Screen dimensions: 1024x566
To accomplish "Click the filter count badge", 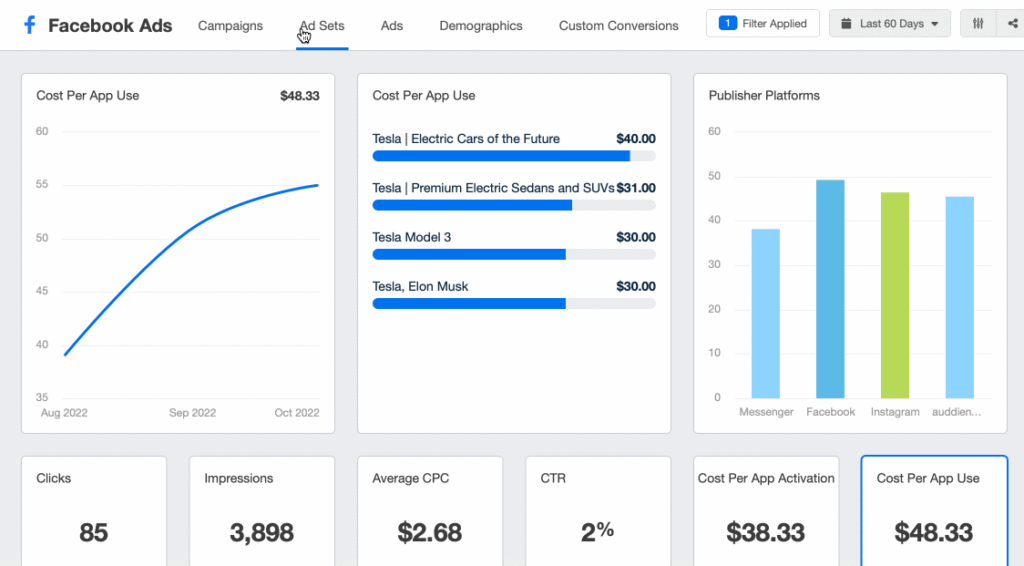I will click(x=728, y=24).
